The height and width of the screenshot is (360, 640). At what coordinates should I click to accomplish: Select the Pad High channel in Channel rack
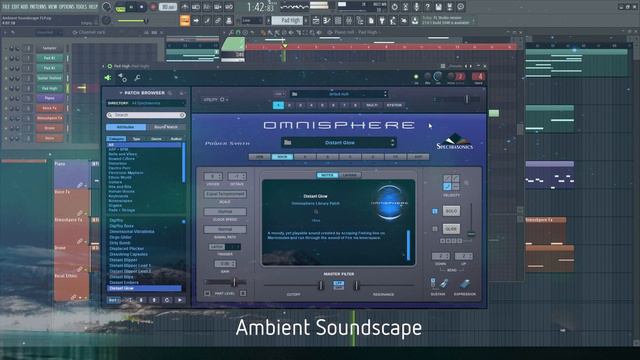[x=50, y=88]
